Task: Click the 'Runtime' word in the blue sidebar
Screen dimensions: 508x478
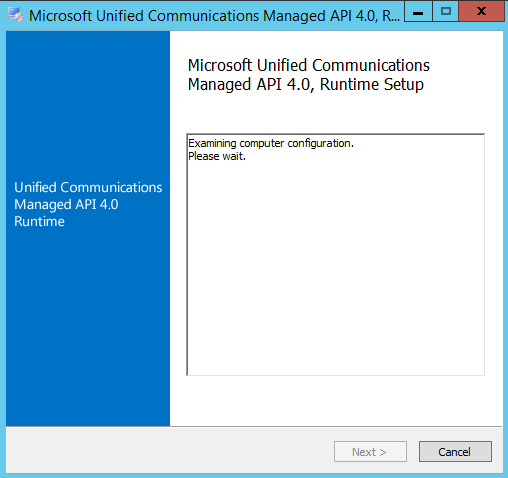Action: pyautogui.click(x=39, y=222)
